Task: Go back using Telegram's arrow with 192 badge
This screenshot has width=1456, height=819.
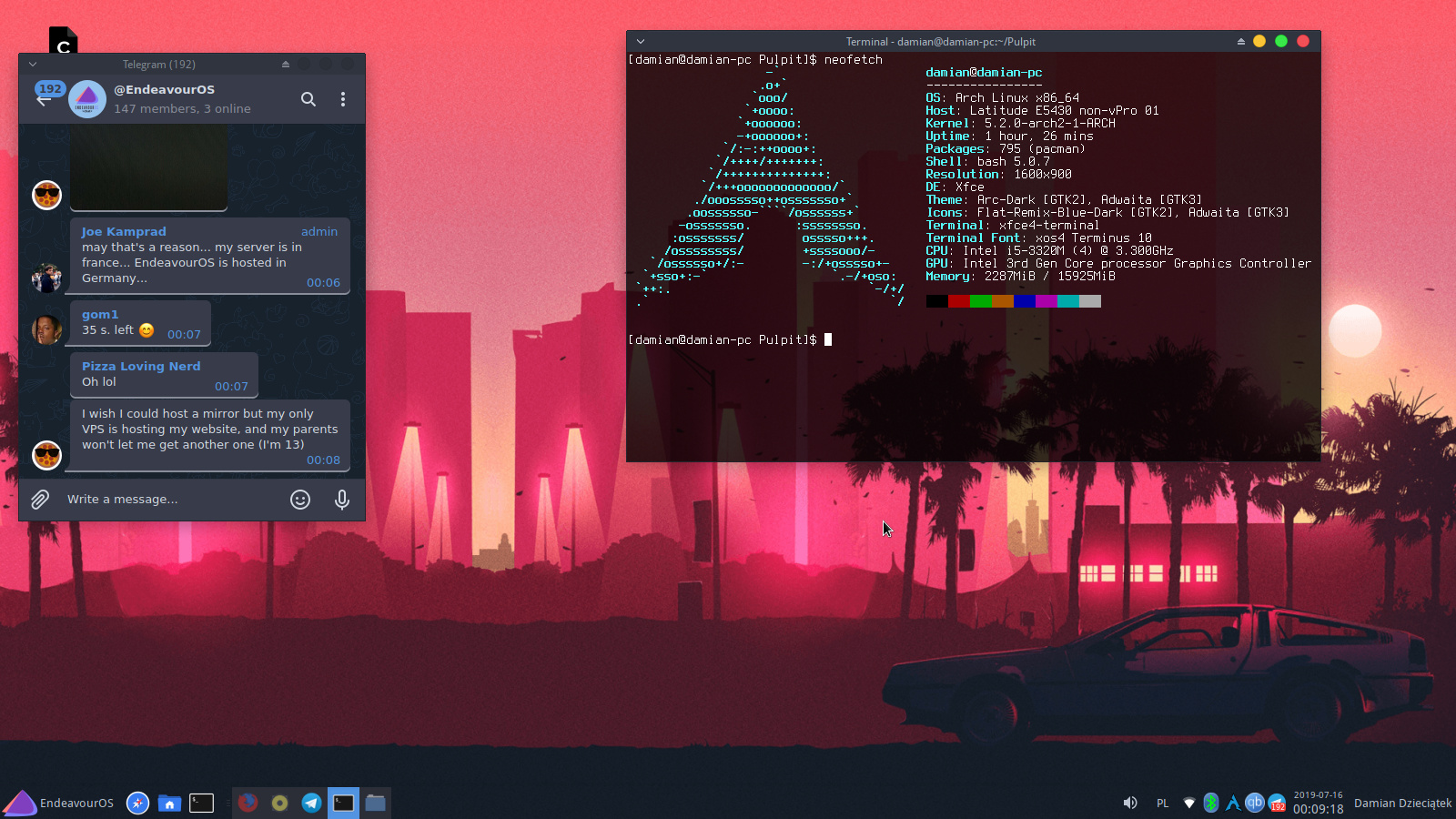Action: click(44, 98)
